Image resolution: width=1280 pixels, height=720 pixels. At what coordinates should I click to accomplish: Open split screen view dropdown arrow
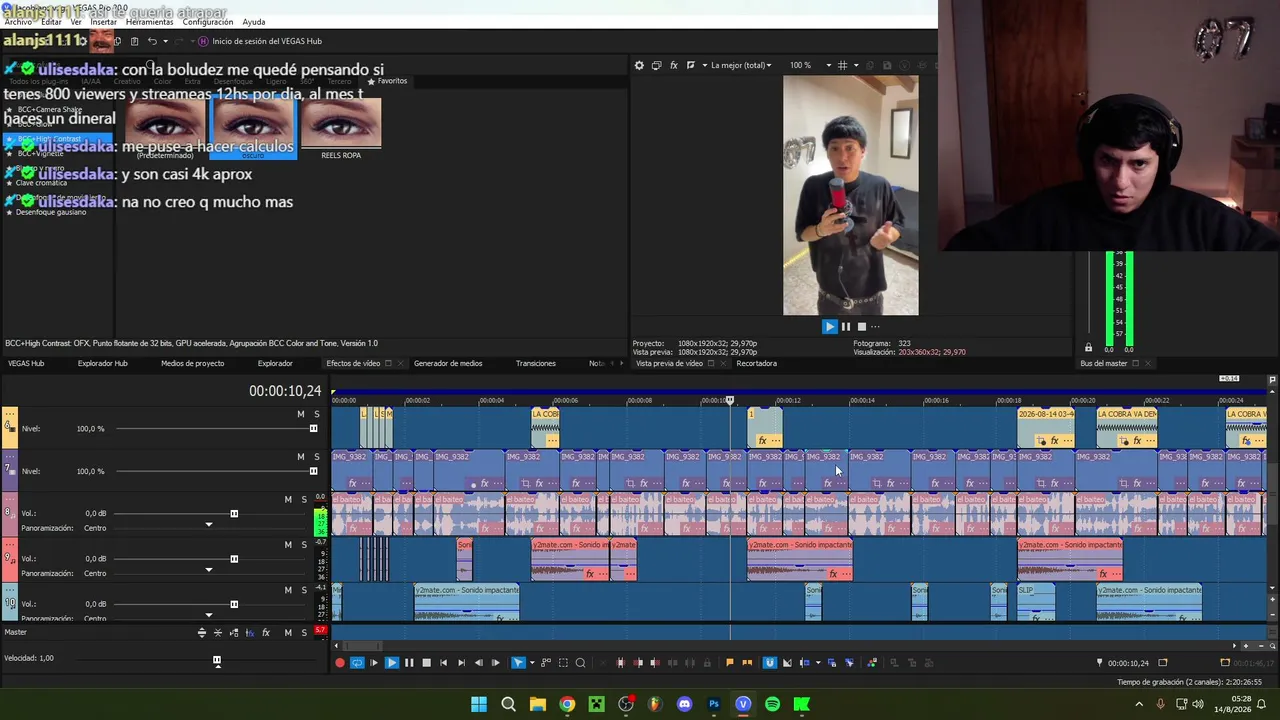704,65
